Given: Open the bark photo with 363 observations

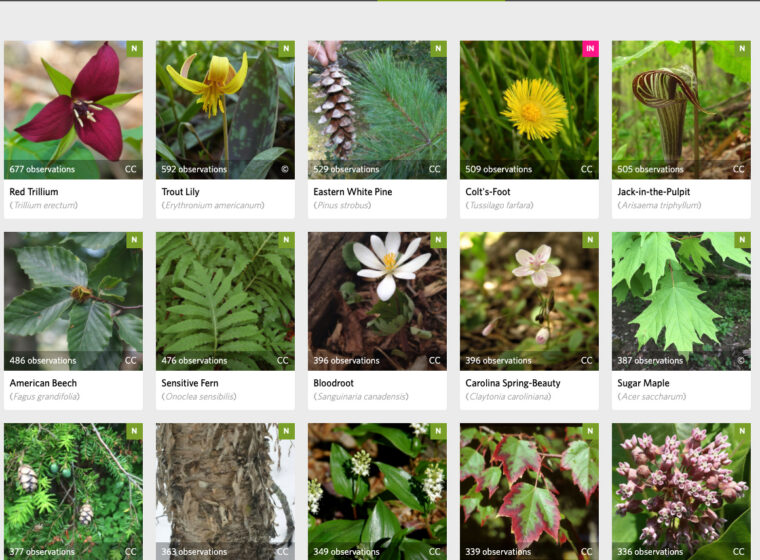Looking at the screenshot, I should 225,492.
